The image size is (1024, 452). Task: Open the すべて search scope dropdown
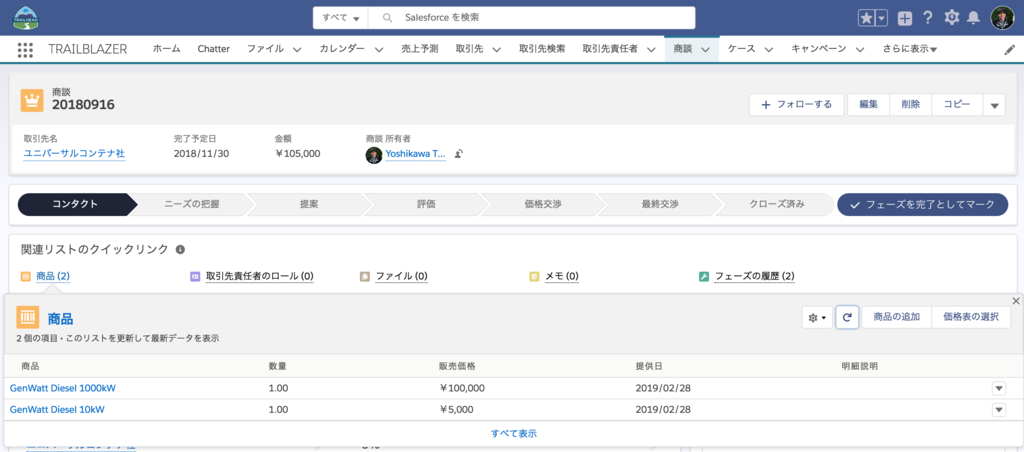[340, 18]
